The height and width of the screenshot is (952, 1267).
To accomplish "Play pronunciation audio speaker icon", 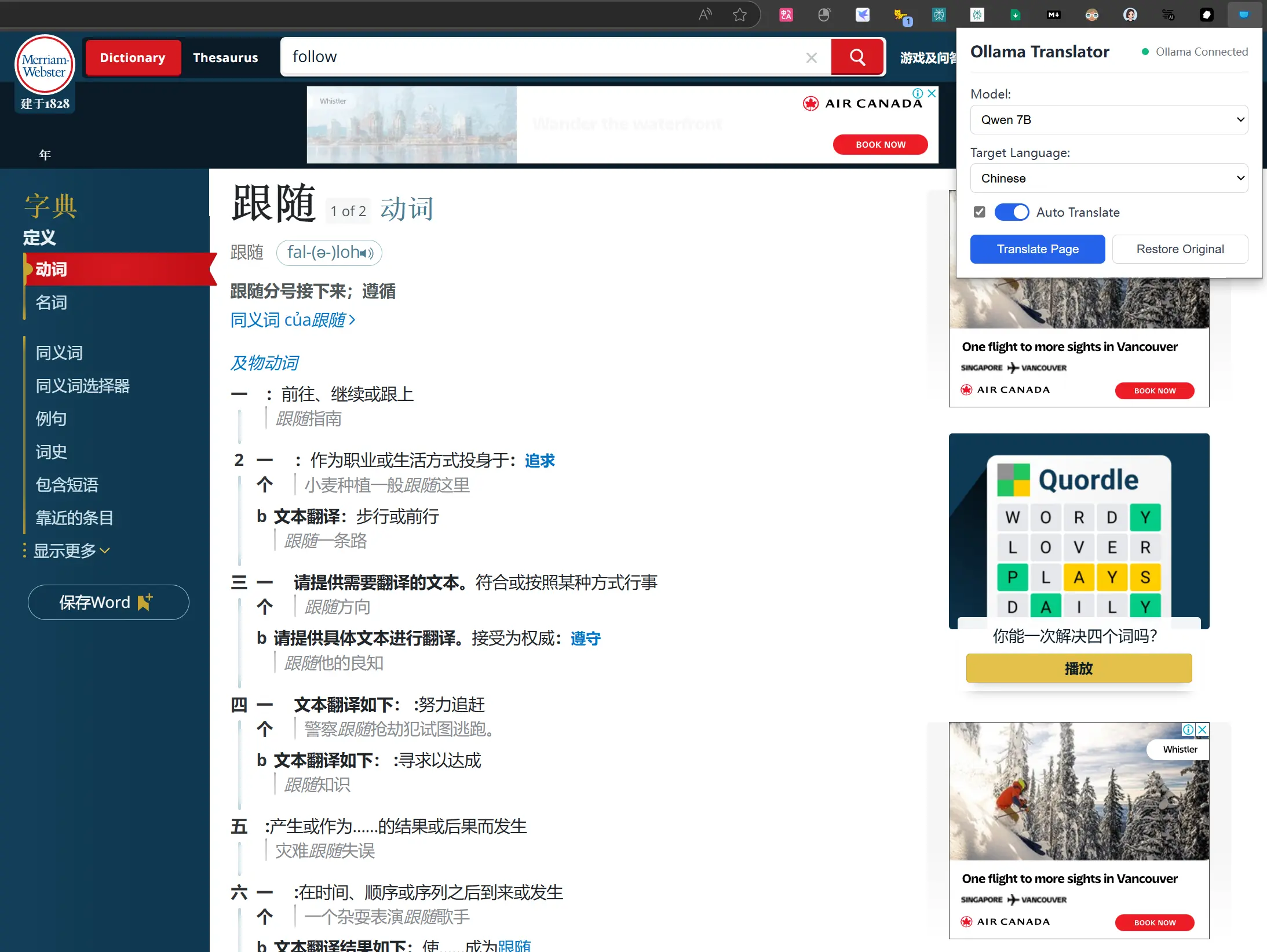I will pos(366,253).
